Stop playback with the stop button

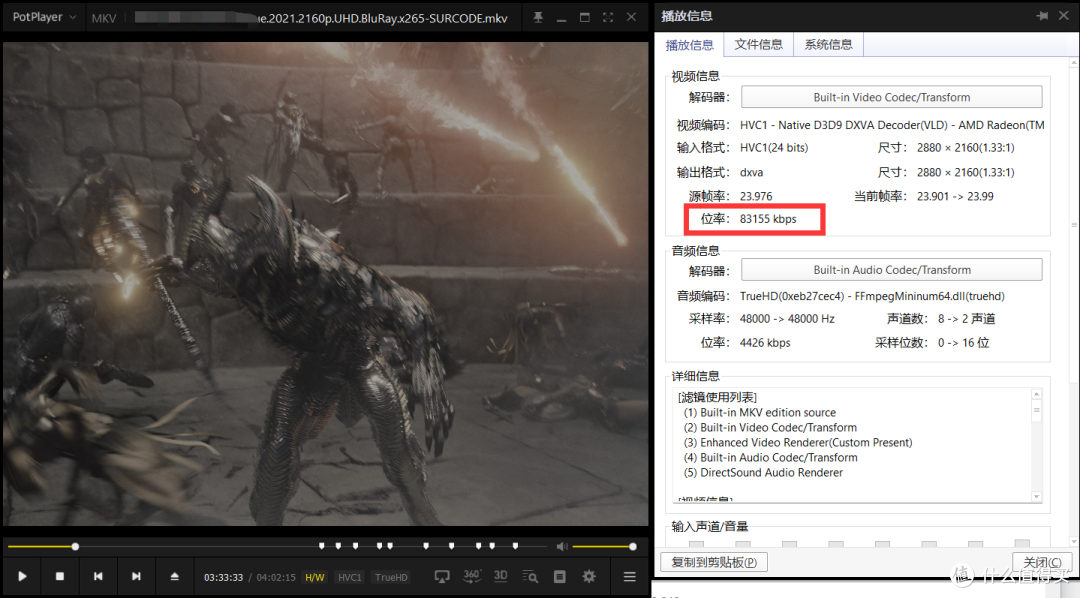60,577
